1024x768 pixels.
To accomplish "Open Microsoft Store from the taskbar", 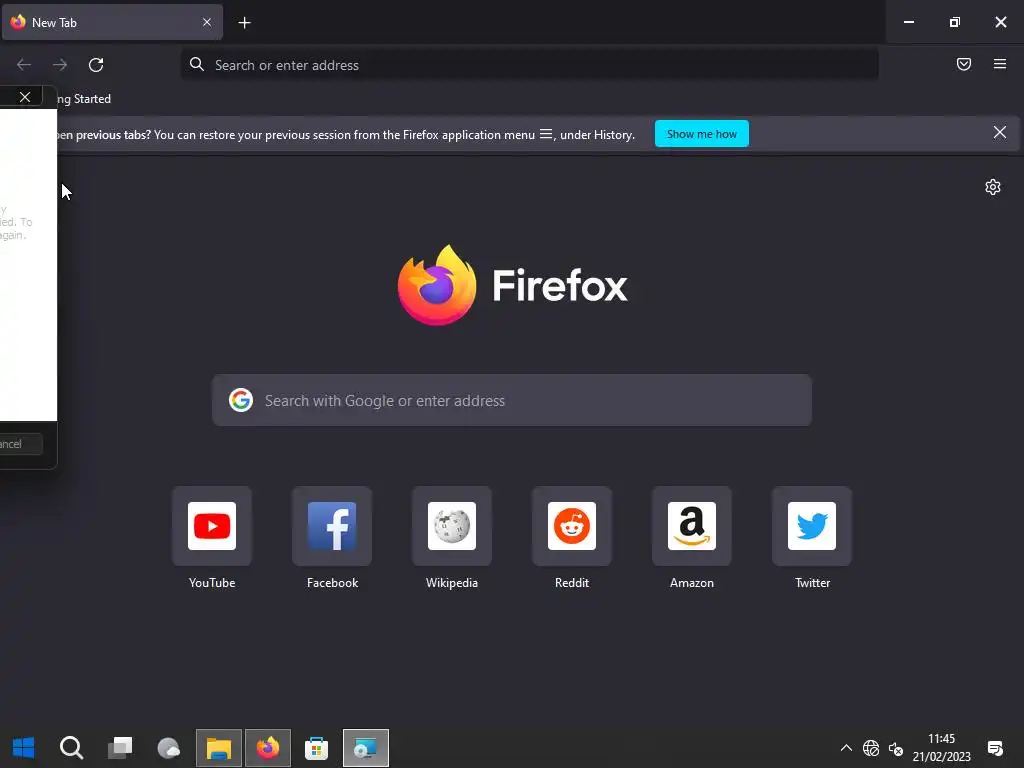I will tap(317, 748).
